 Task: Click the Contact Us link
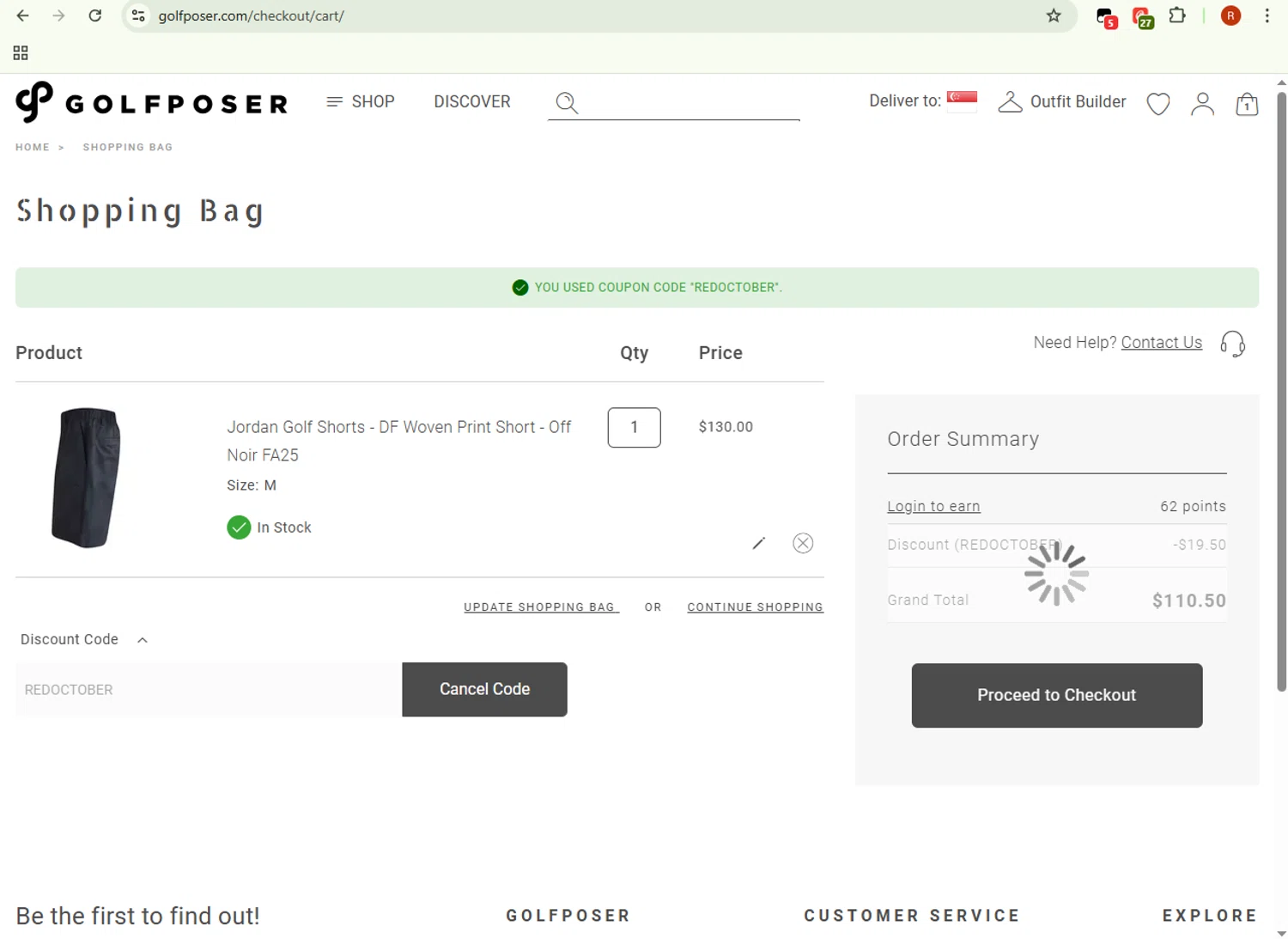click(1161, 342)
